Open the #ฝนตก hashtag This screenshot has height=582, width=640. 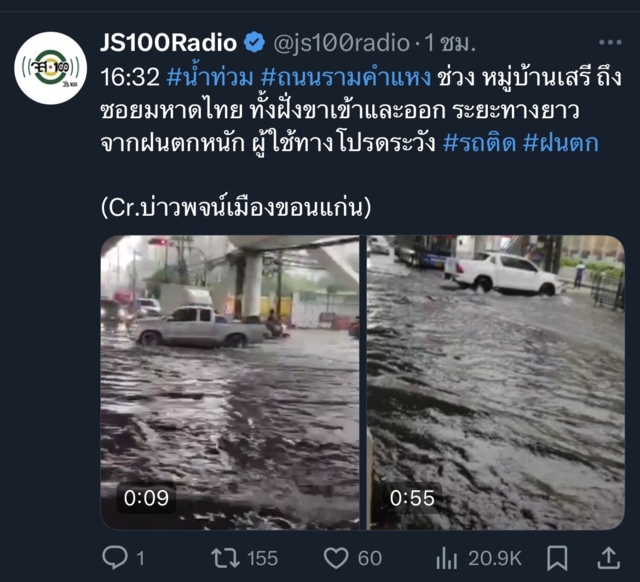(x=560, y=143)
